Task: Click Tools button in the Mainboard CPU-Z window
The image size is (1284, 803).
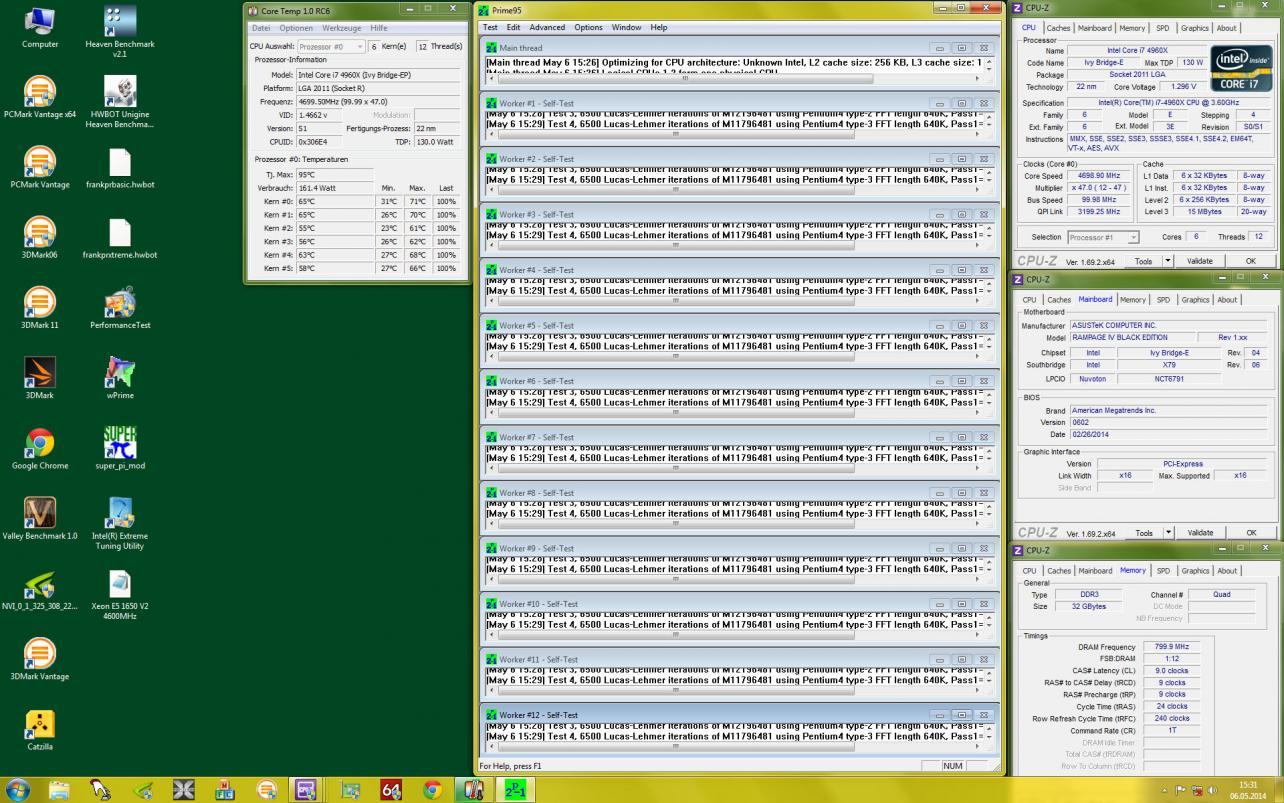Action: [1143, 533]
